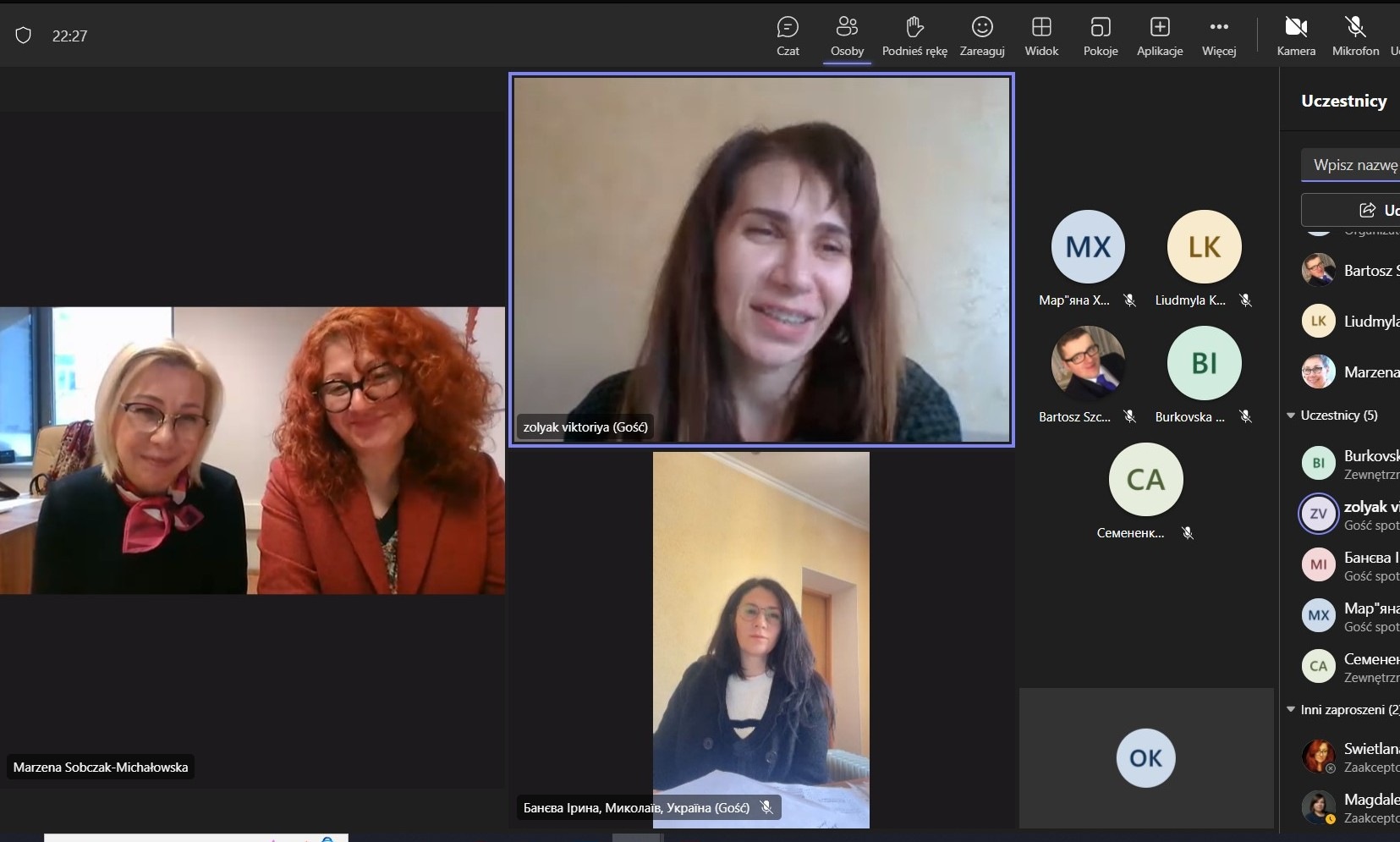Type in the Wpisz nazwę search field
The height and width of the screenshot is (842, 1400).
coord(1353,165)
